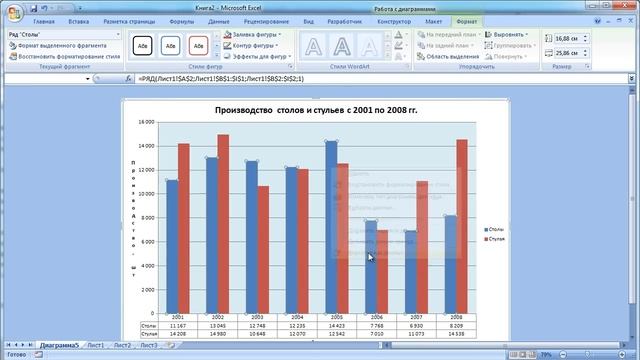Click the red 2008 Стулья bar
The width and height of the screenshot is (640, 360).
click(x=462, y=227)
